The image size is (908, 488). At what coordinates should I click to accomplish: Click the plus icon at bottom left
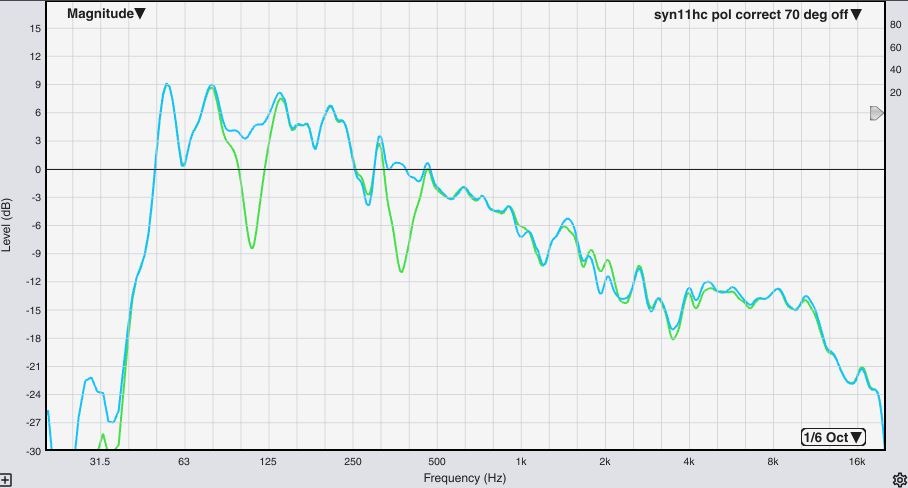[x=5, y=480]
